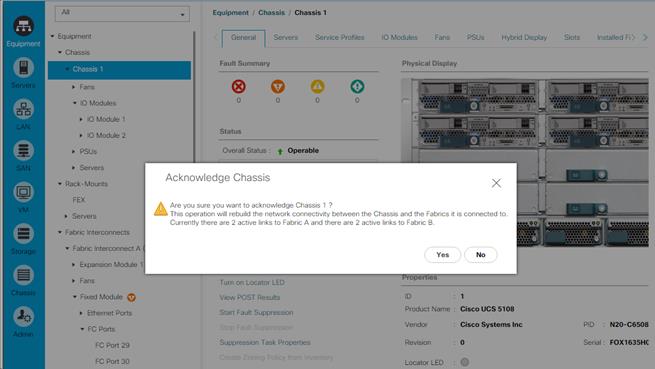Switch to the IO Modules tab
Viewport: 655px width, 369px height.
399,37
